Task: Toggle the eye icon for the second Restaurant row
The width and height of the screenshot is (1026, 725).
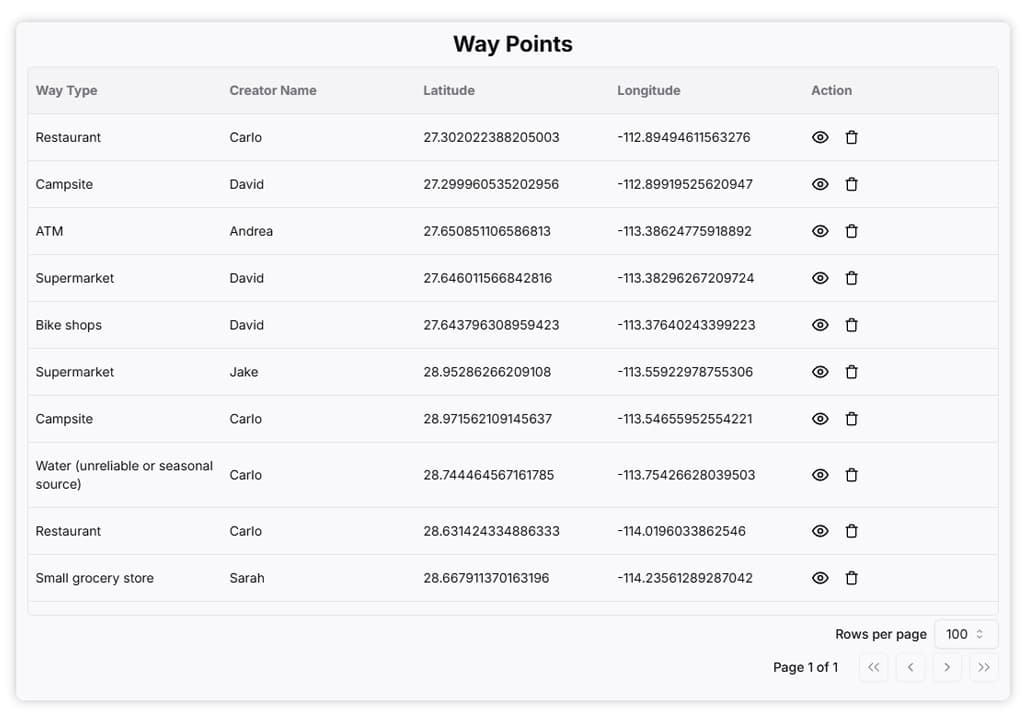Action: [x=820, y=531]
